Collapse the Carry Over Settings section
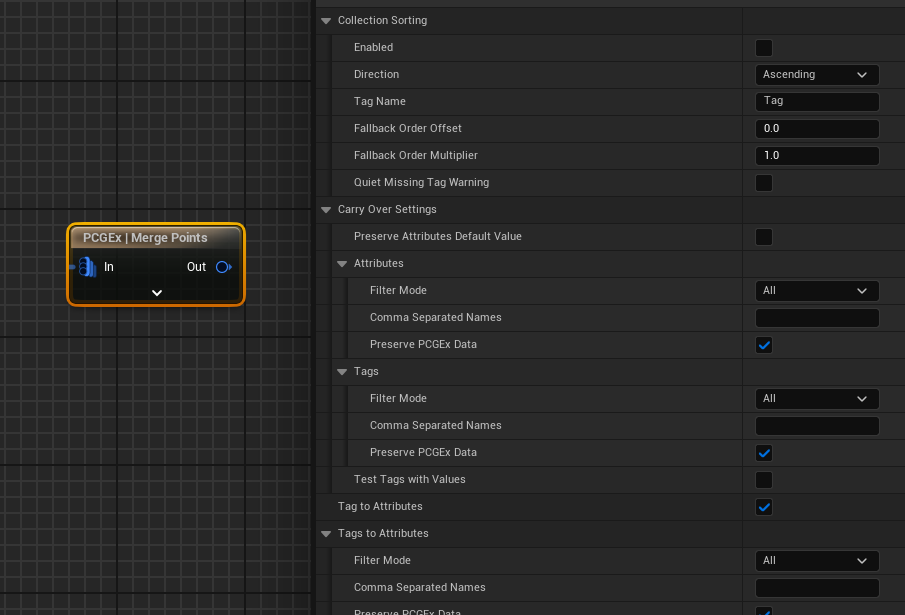 (x=327, y=210)
